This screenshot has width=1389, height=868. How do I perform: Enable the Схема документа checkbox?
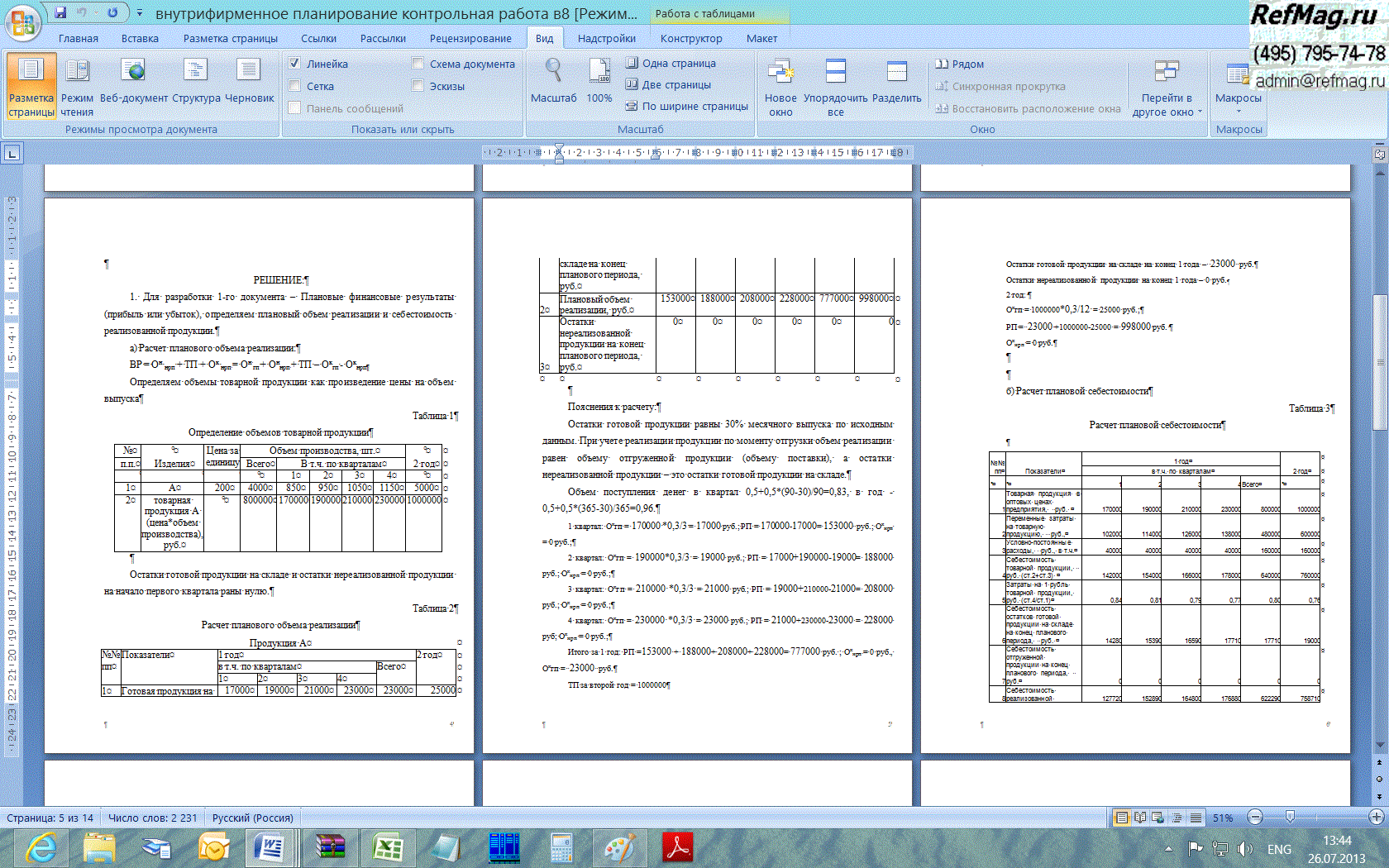tap(418, 64)
